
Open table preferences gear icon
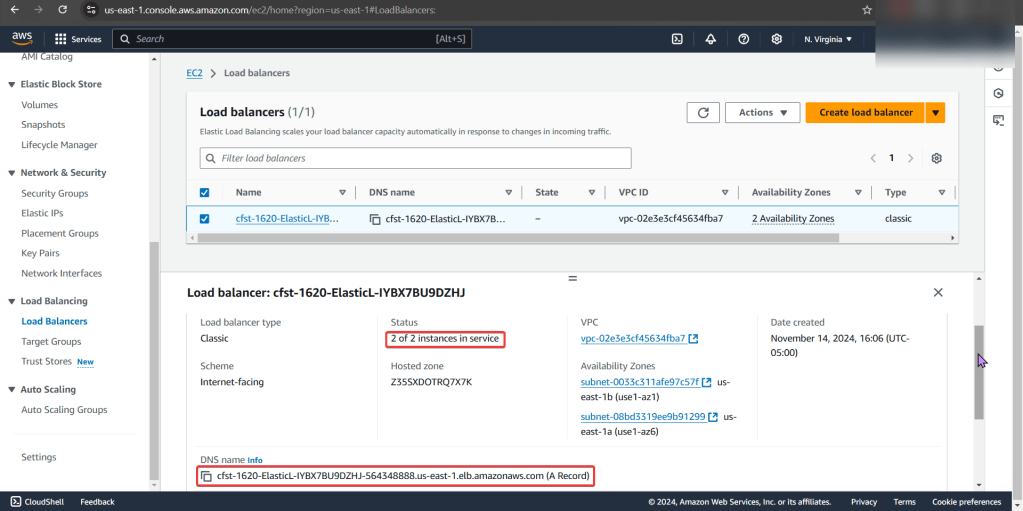(936, 158)
